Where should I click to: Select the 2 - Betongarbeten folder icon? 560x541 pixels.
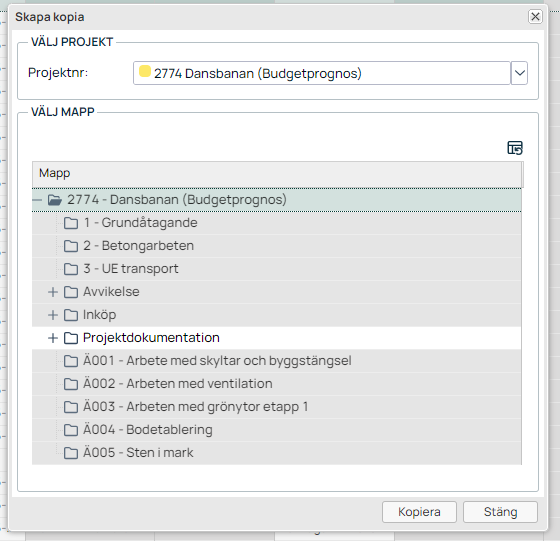[71, 246]
